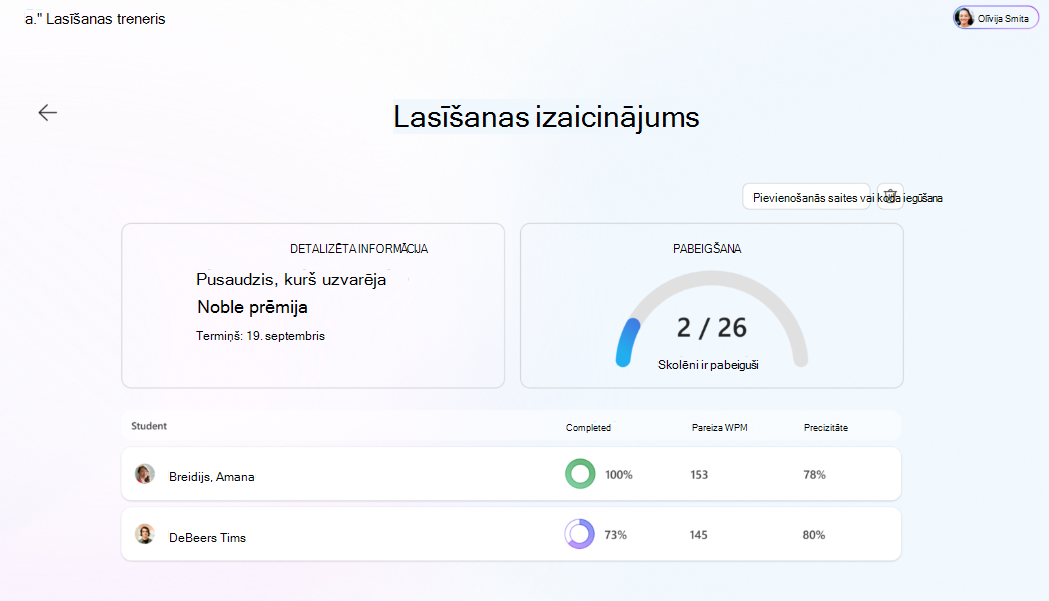Image resolution: width=1049 pixels, height=601 pixels.
Task: Sort by the Student column header
Action: pyautogui.click(x=149, y=426)
